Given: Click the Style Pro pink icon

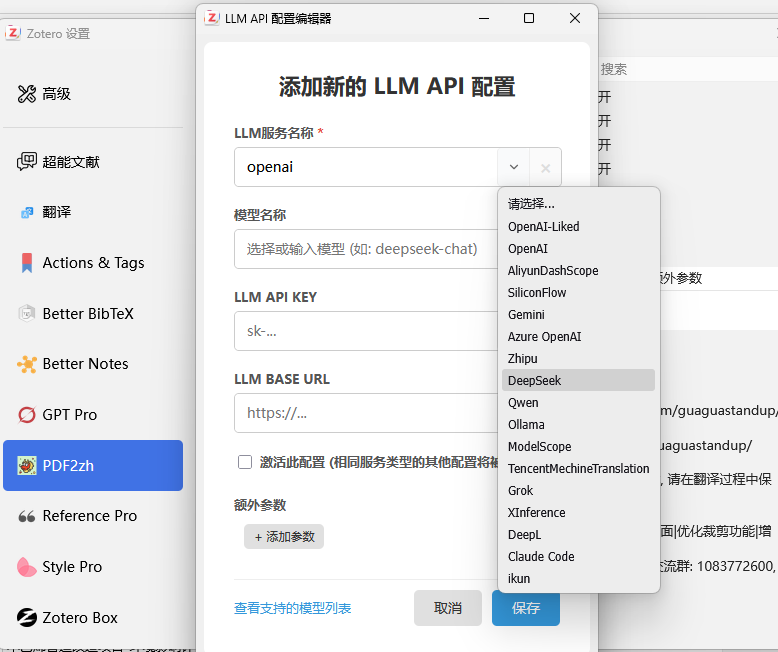Looking at the screenshot, I should click(27, 567).
